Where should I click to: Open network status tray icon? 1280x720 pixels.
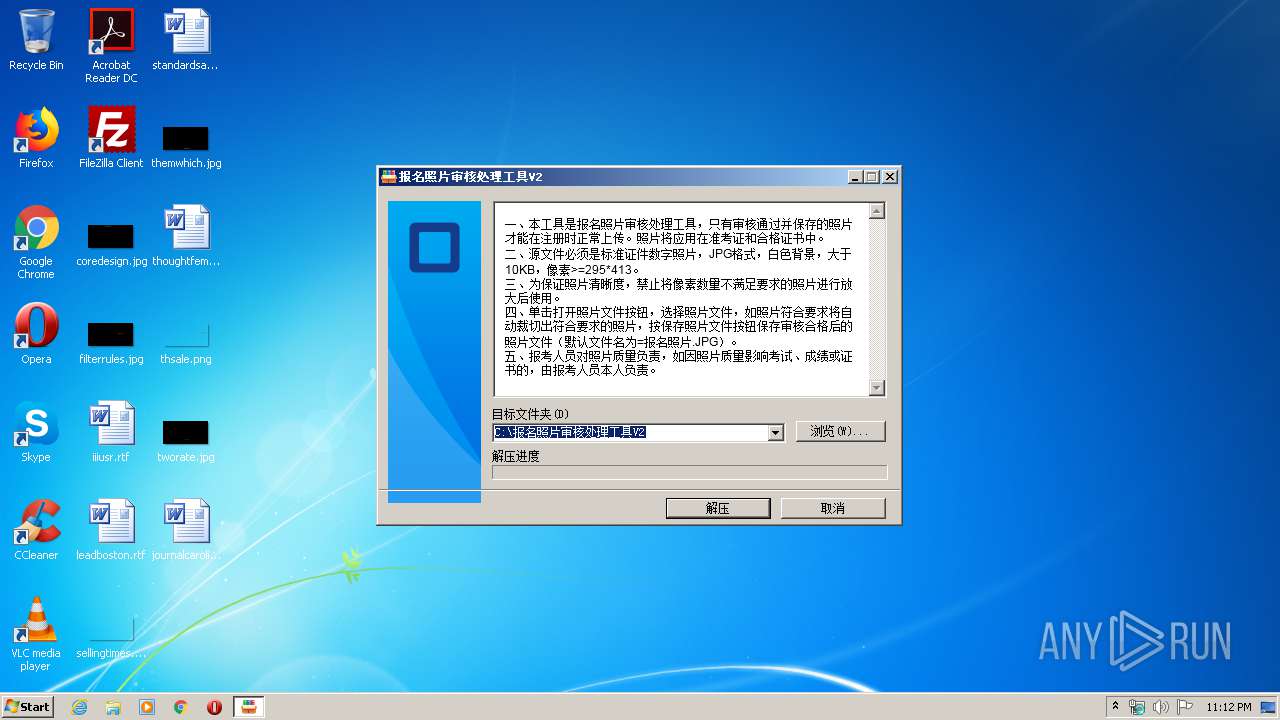pos(1137,707)
